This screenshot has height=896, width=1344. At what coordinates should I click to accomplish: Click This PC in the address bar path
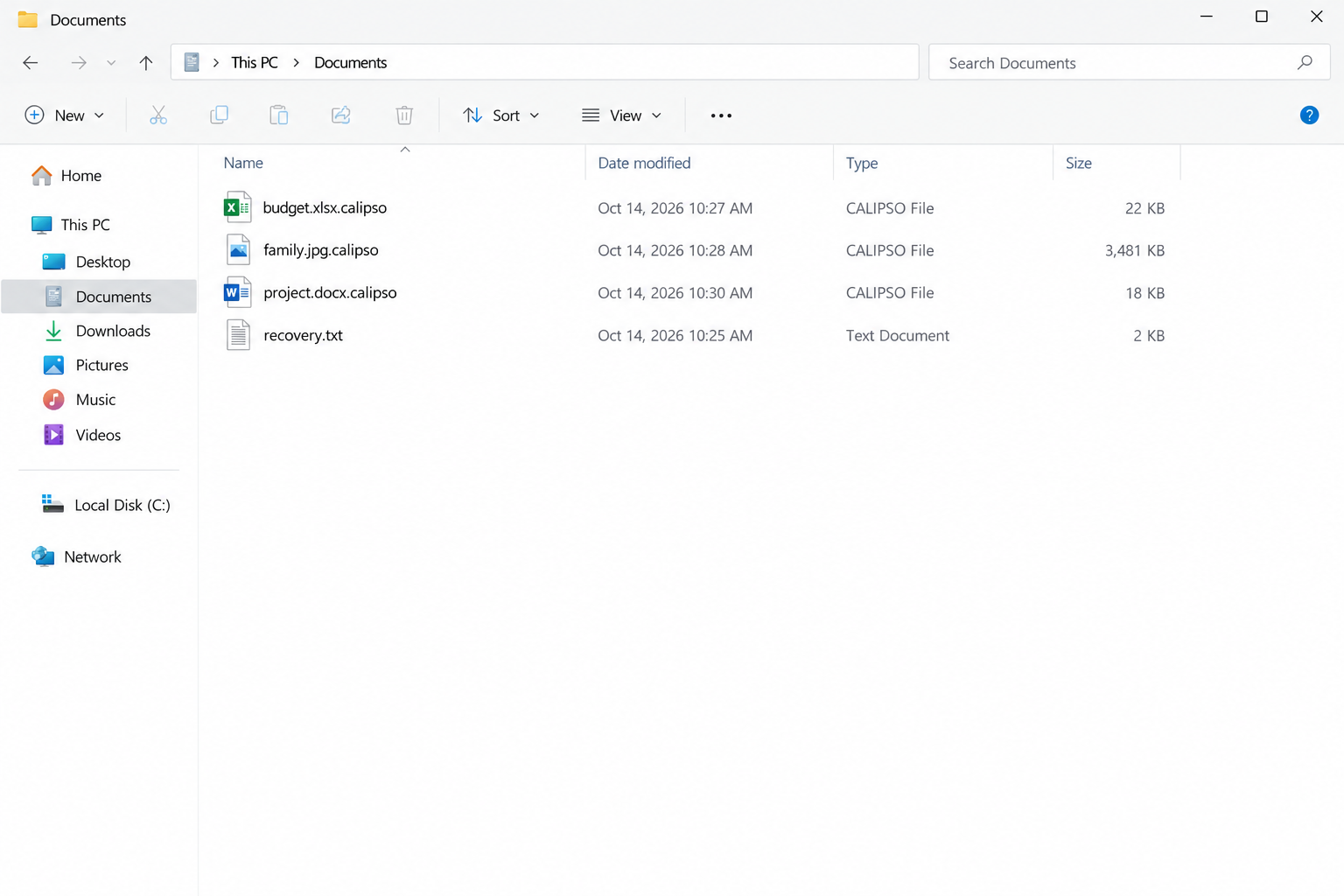[255, 63]
